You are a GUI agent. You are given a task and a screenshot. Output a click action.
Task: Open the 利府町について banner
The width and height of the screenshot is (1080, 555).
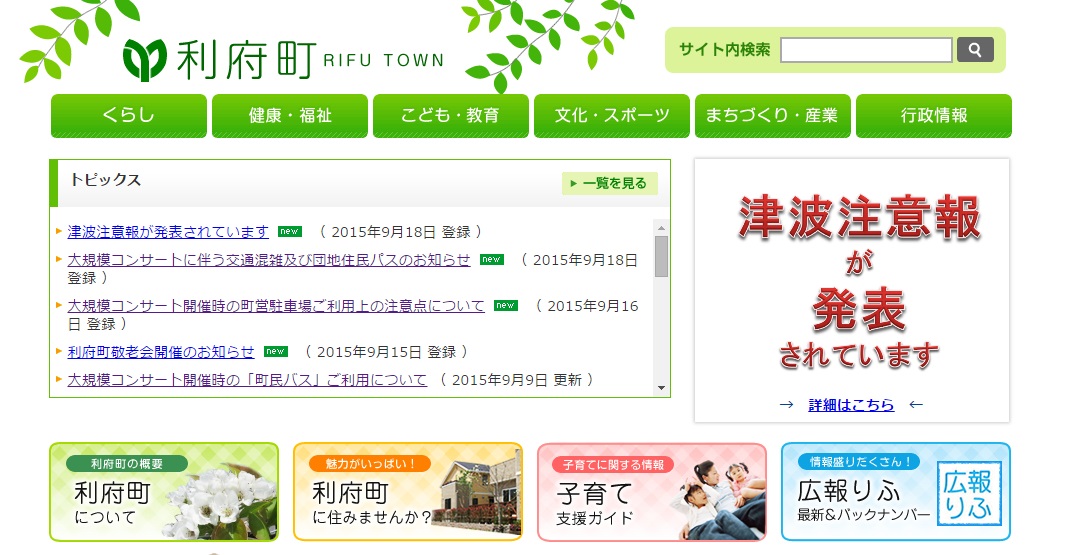pos(164,492)
